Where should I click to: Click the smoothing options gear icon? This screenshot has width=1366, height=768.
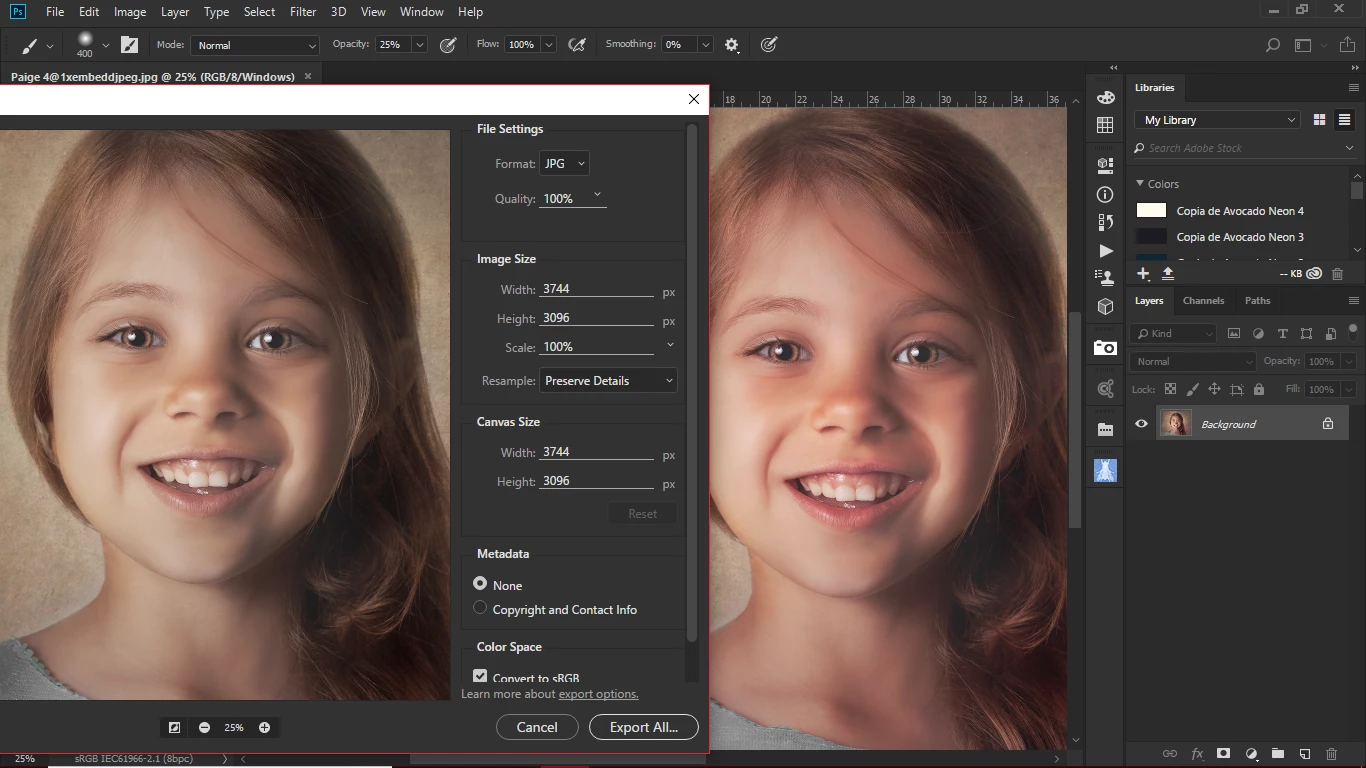732,45
